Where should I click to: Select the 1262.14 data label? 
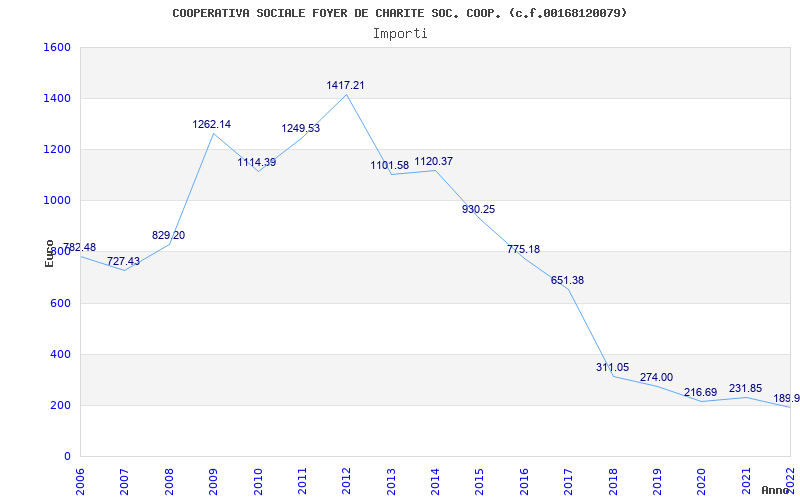tap(211, 124)
